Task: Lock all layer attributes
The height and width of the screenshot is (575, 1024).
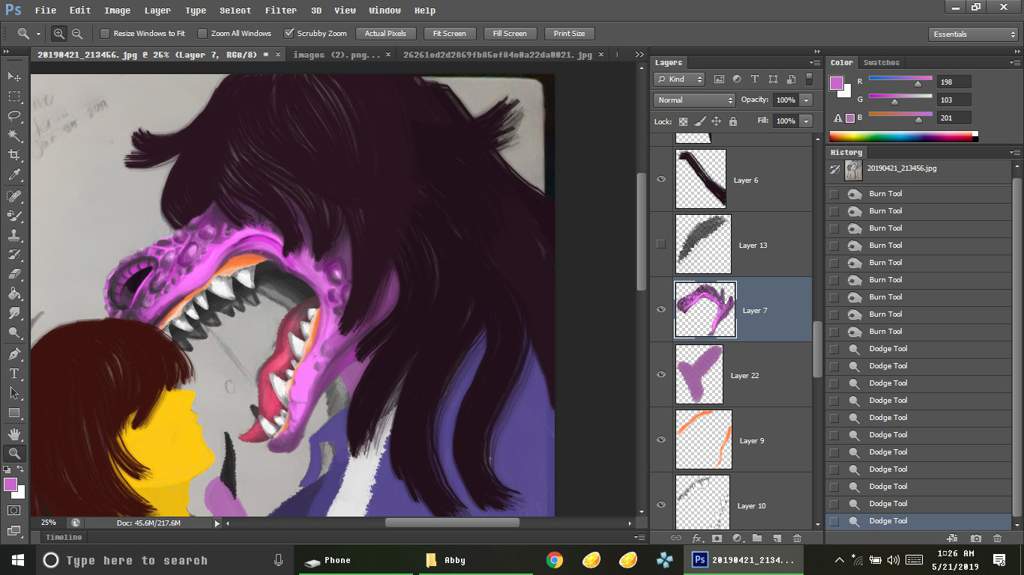Action: tap(733, 122)
